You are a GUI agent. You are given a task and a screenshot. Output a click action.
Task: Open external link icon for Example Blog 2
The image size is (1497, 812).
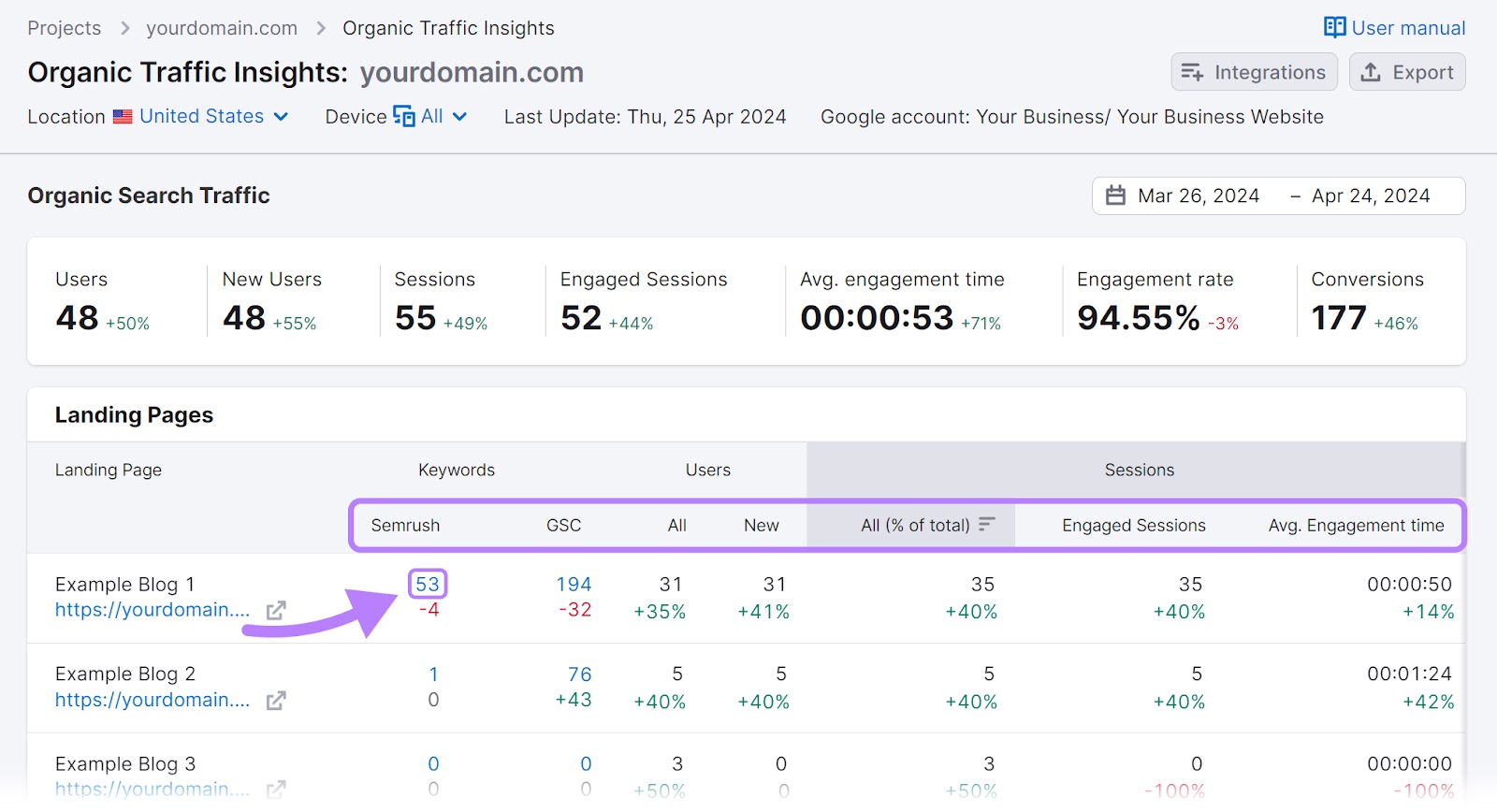276,701
